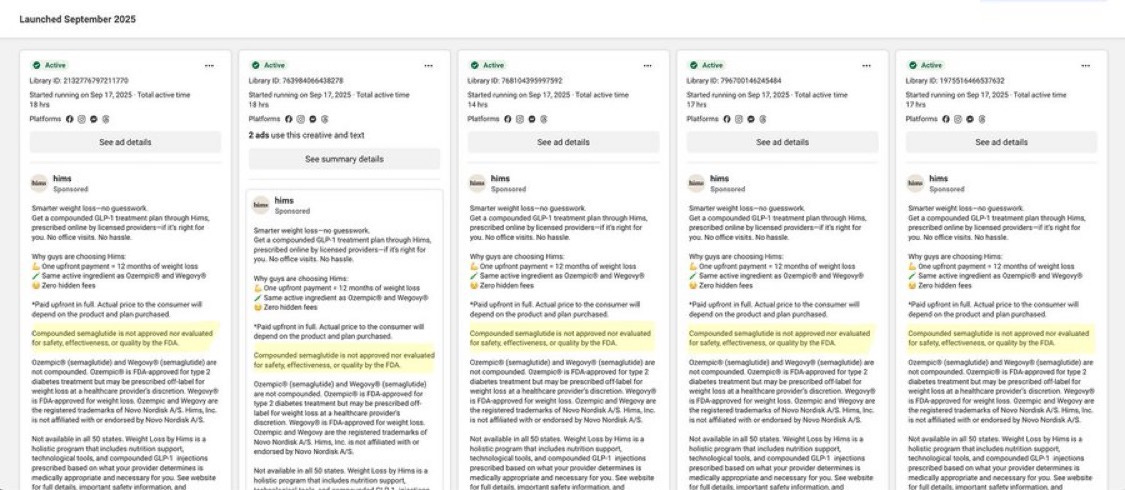Click Instagram platform icon on ad 768104395997592
The width and height of the screenshot is (1125, 490).
pos(520,119)
